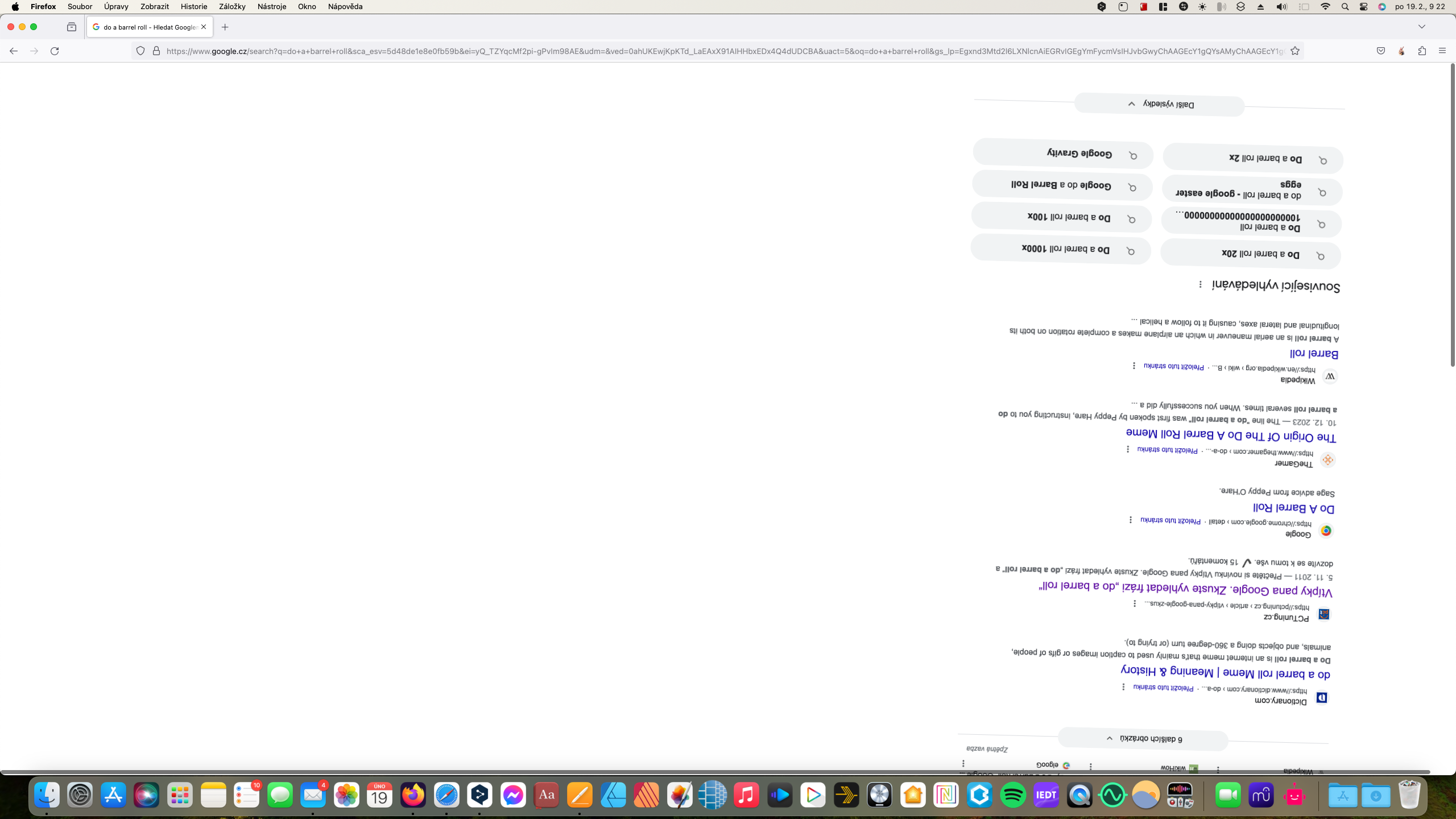
Task: Expand the '6 dalších obrázků' images section
Action: (x=1143, y=739)
